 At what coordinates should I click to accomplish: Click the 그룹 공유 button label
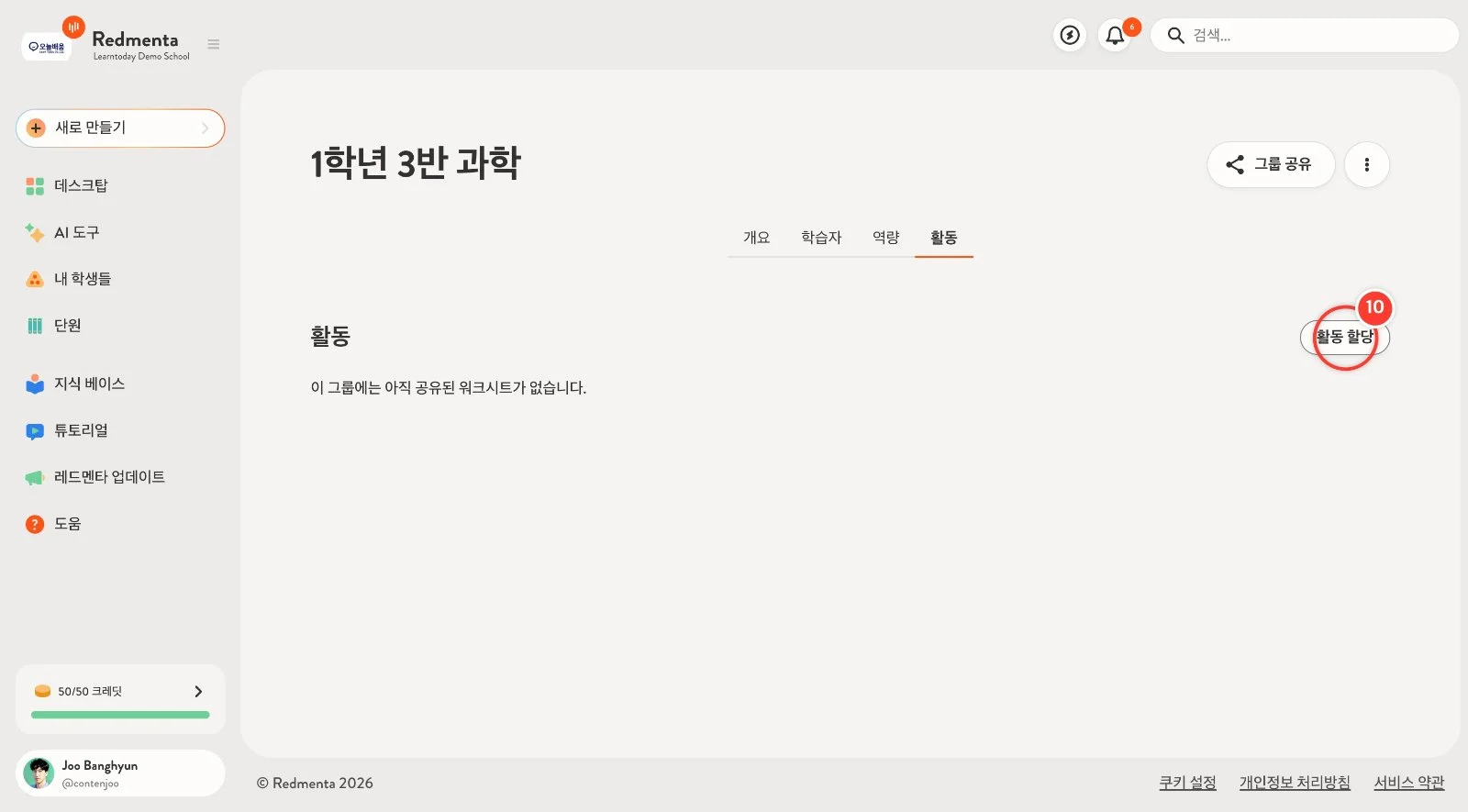click(x=1283, y=163)
